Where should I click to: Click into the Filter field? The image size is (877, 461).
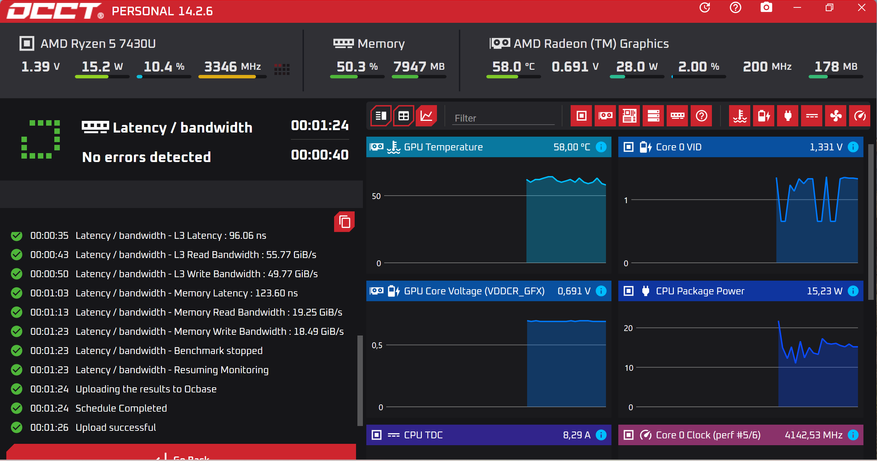coord(503,118)
